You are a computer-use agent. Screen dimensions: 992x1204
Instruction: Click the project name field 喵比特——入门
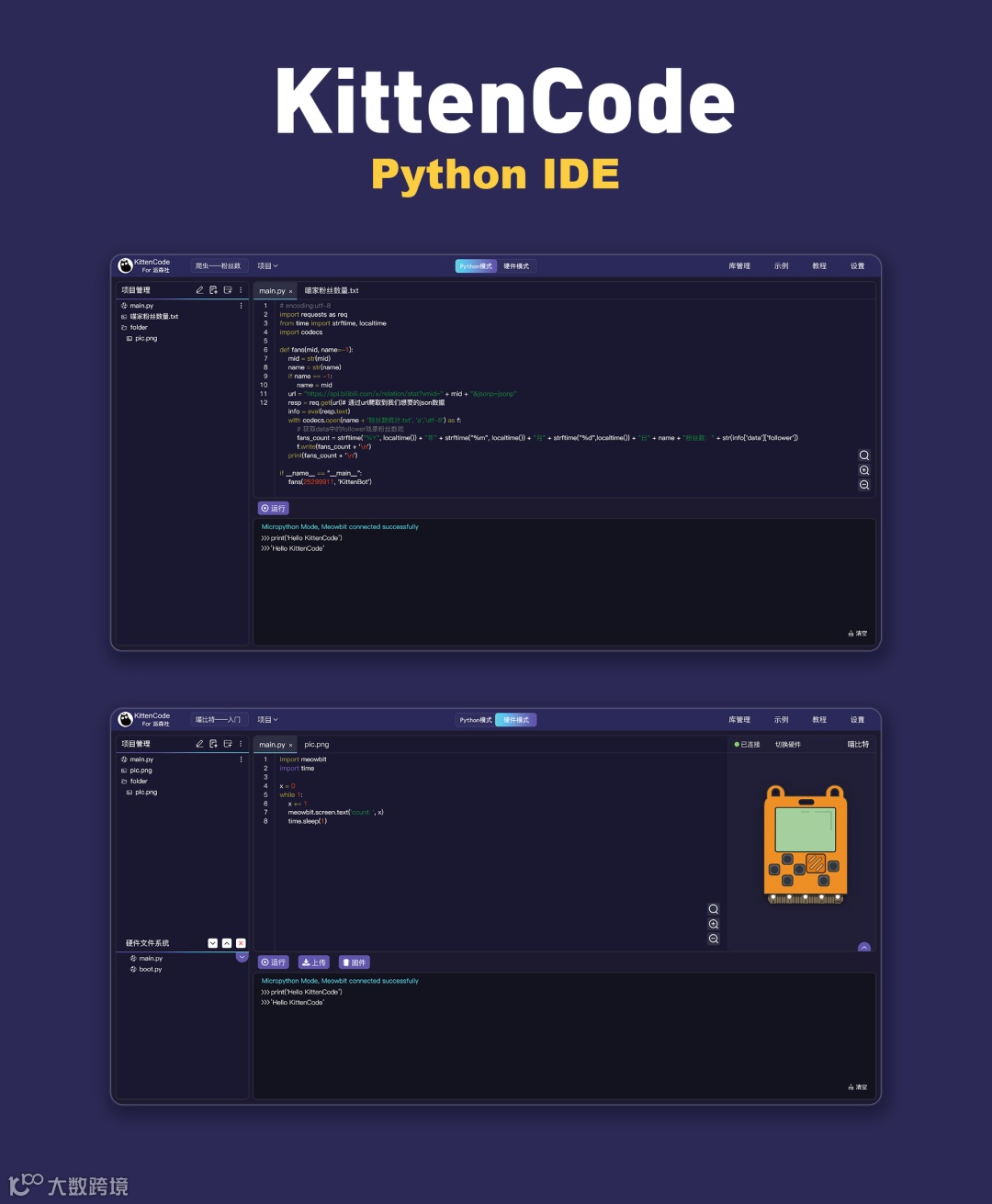(219, 720)
